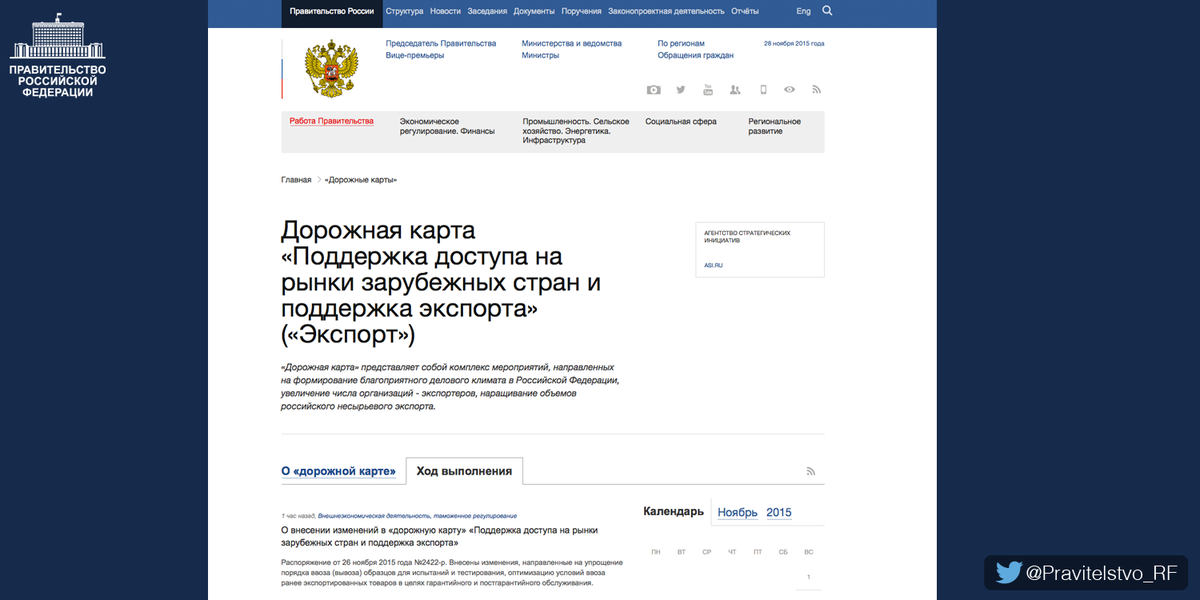The image size is (1200, 600).
Task: Switch the site language with Eng
Action: tap(804, 11)
